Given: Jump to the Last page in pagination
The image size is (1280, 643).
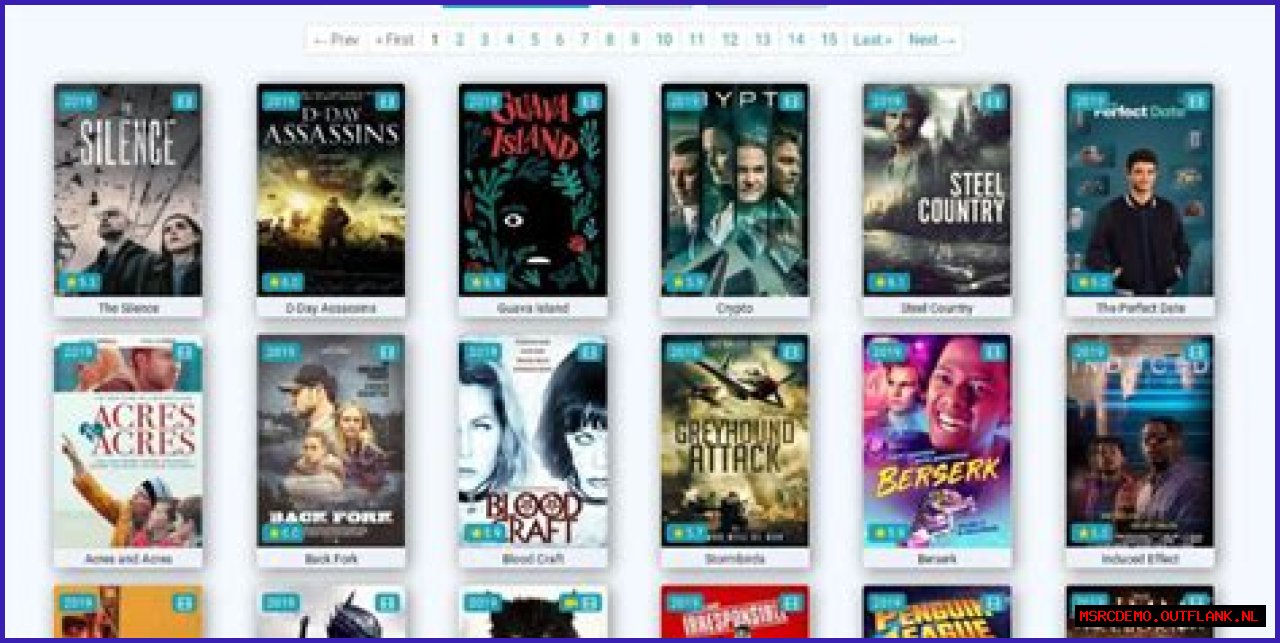Looking at the screenshot, I should (872, 40).
